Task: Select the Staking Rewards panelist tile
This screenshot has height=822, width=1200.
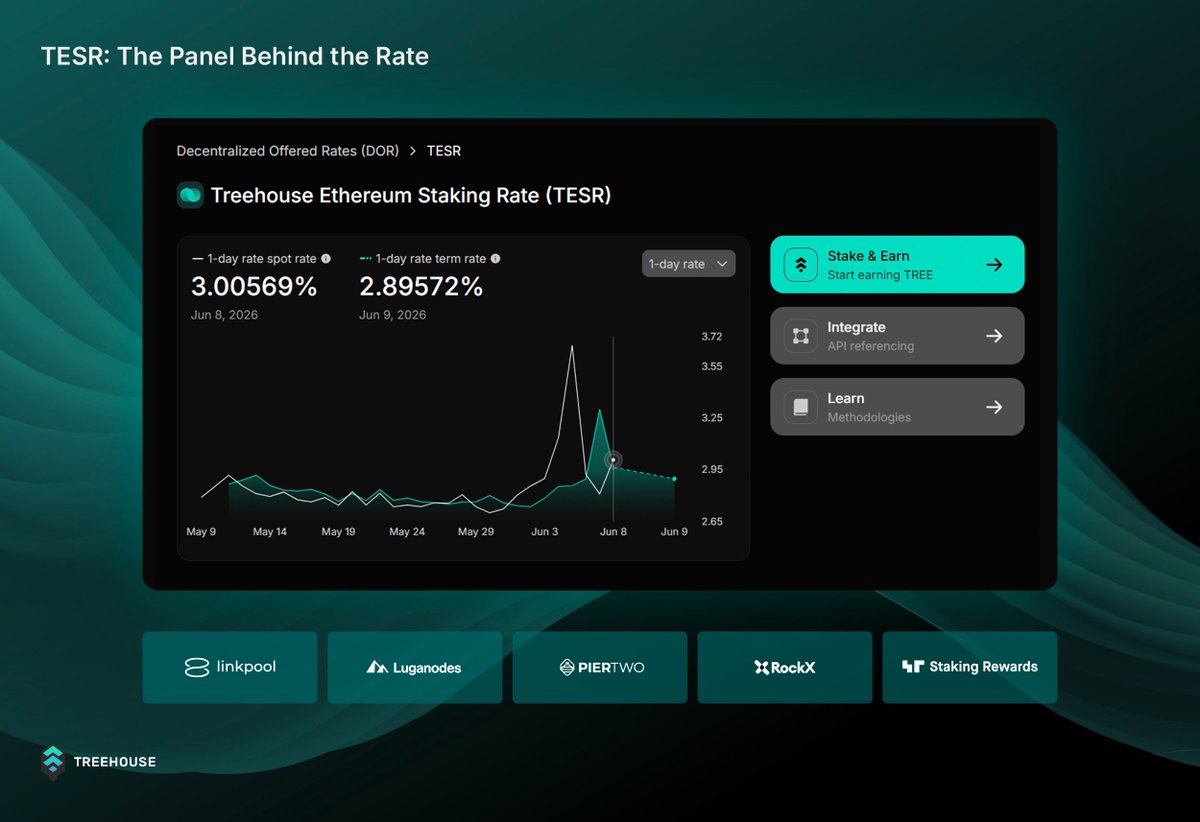Action: coord(970,667)
